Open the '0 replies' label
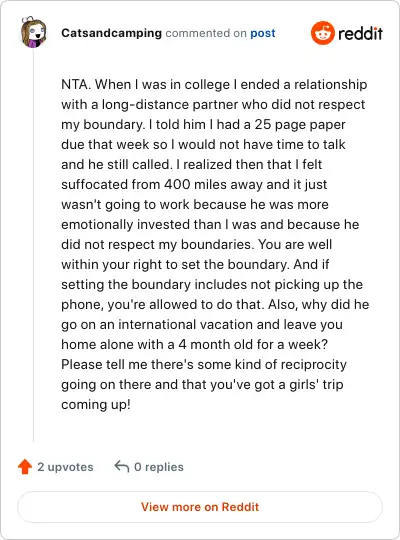 click(x=159, y=467)
